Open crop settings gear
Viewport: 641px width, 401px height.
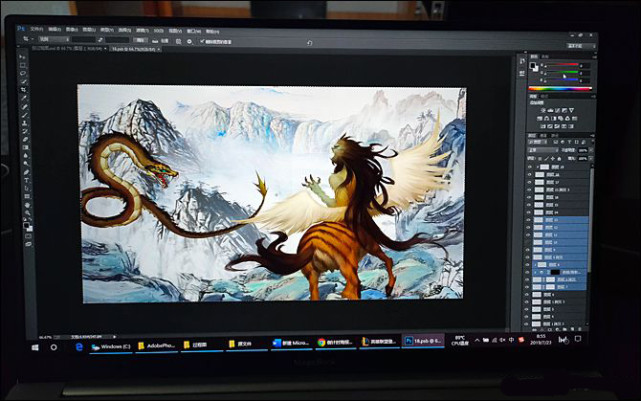189,41
